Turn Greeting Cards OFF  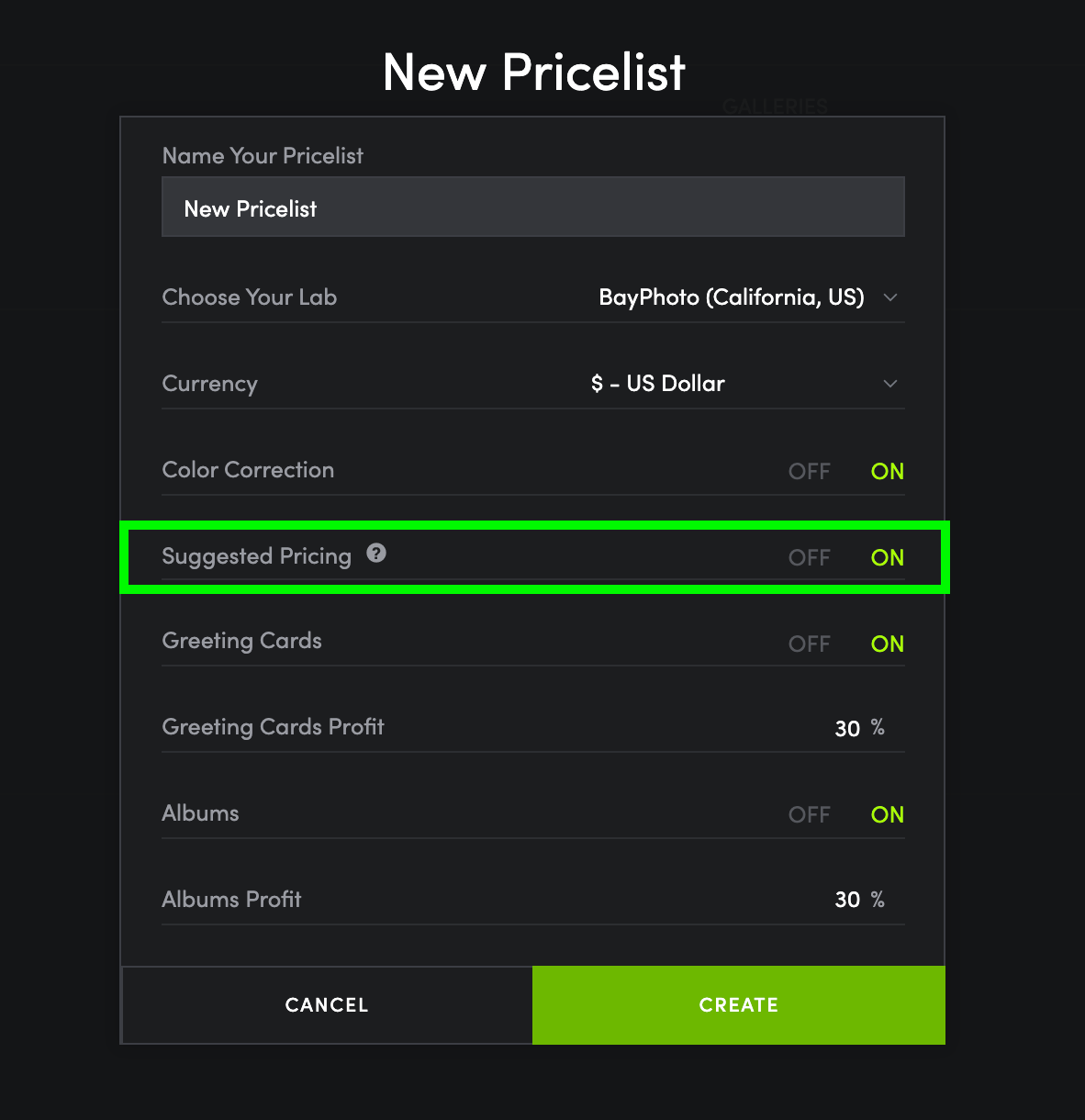(809, 644)
